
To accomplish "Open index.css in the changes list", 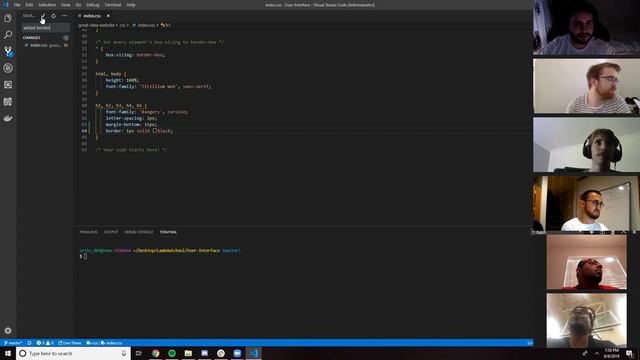I will click(45, 45).
